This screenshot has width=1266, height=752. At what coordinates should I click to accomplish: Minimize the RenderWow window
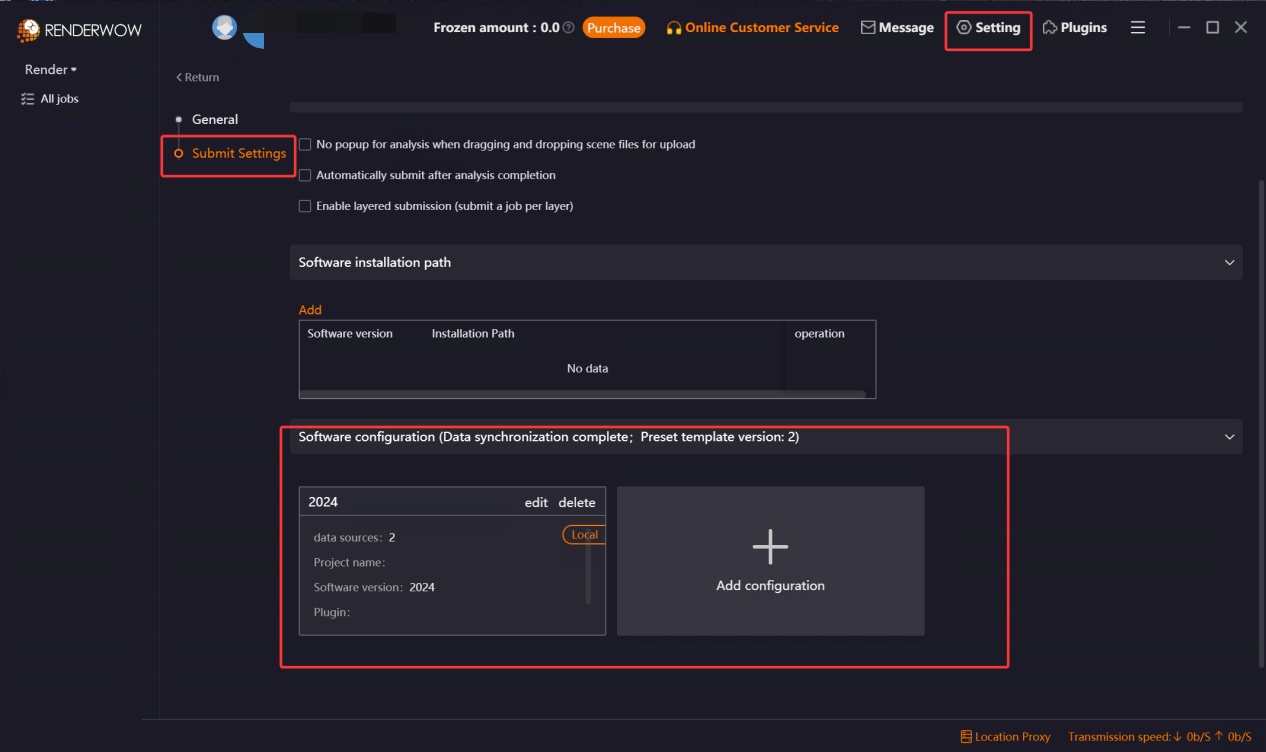(1184, 28)
